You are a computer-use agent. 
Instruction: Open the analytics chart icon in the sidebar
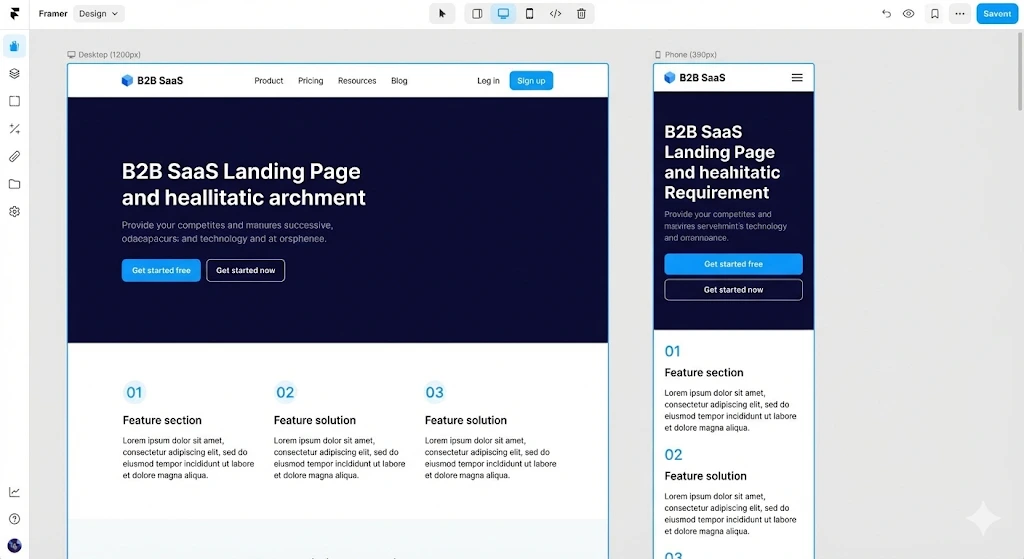pos(14,491)
